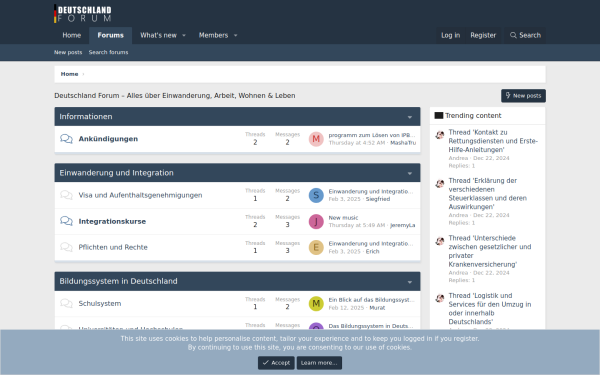Image resolution: width=600 pixels, height=375 pixels.
Task: Open the Members tab
Action: pos(213,35)
